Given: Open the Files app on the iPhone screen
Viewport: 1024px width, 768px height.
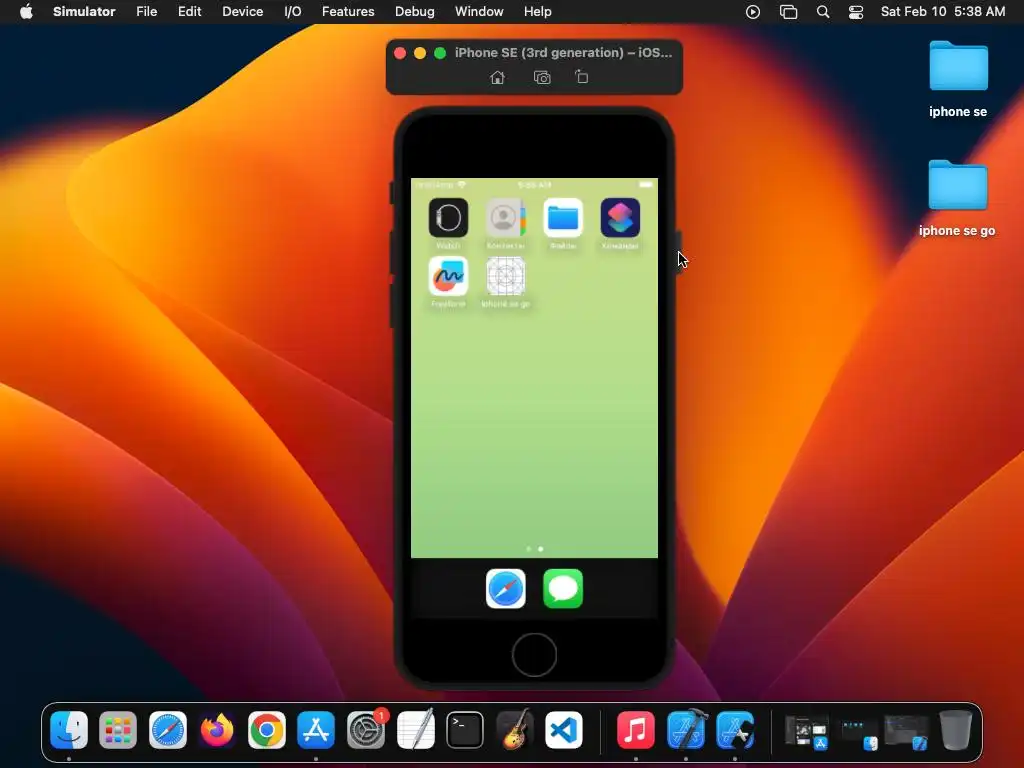Looking at the screenshot, I should click(x=563, y=217).
